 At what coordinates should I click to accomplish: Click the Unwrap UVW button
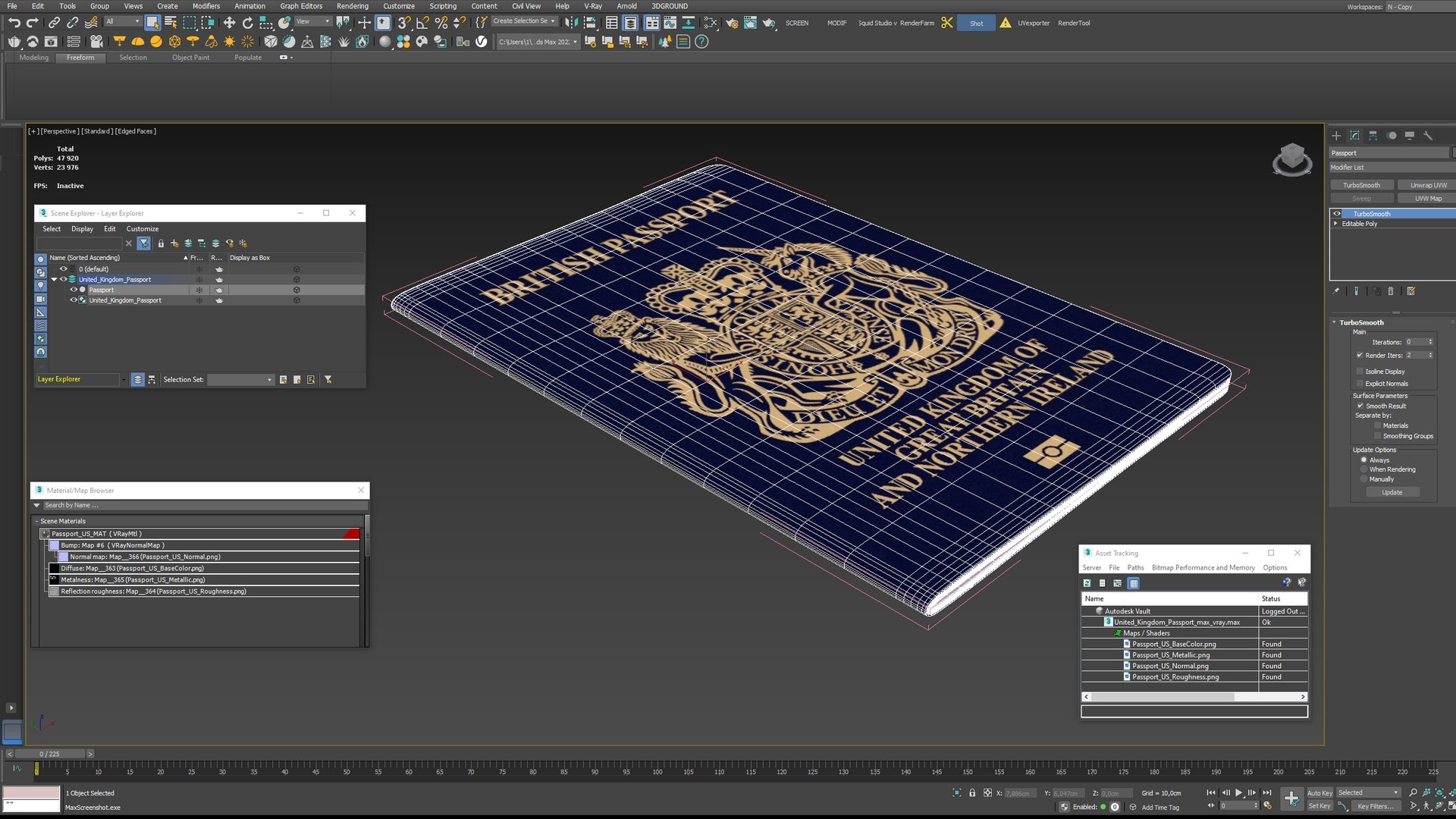point(1428,185)
